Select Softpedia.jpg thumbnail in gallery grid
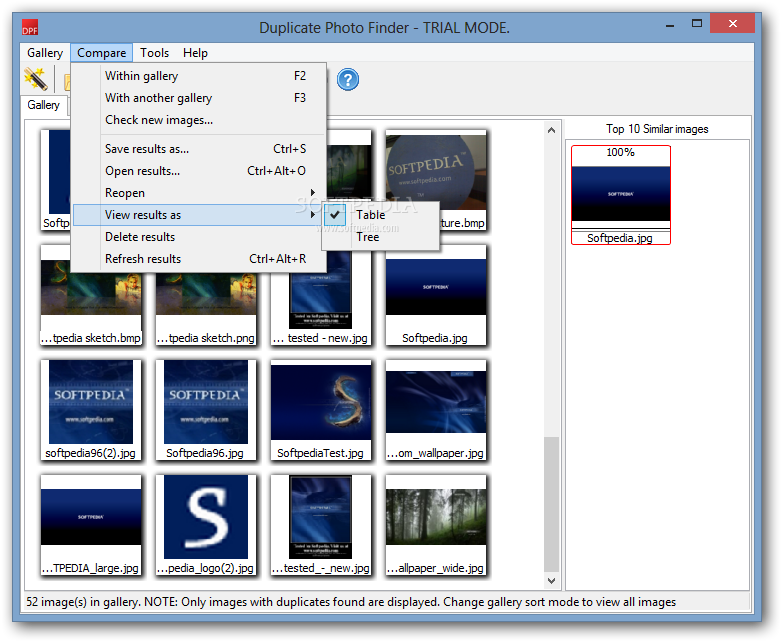Screen dimensions: 782x642 click(435, 295)
